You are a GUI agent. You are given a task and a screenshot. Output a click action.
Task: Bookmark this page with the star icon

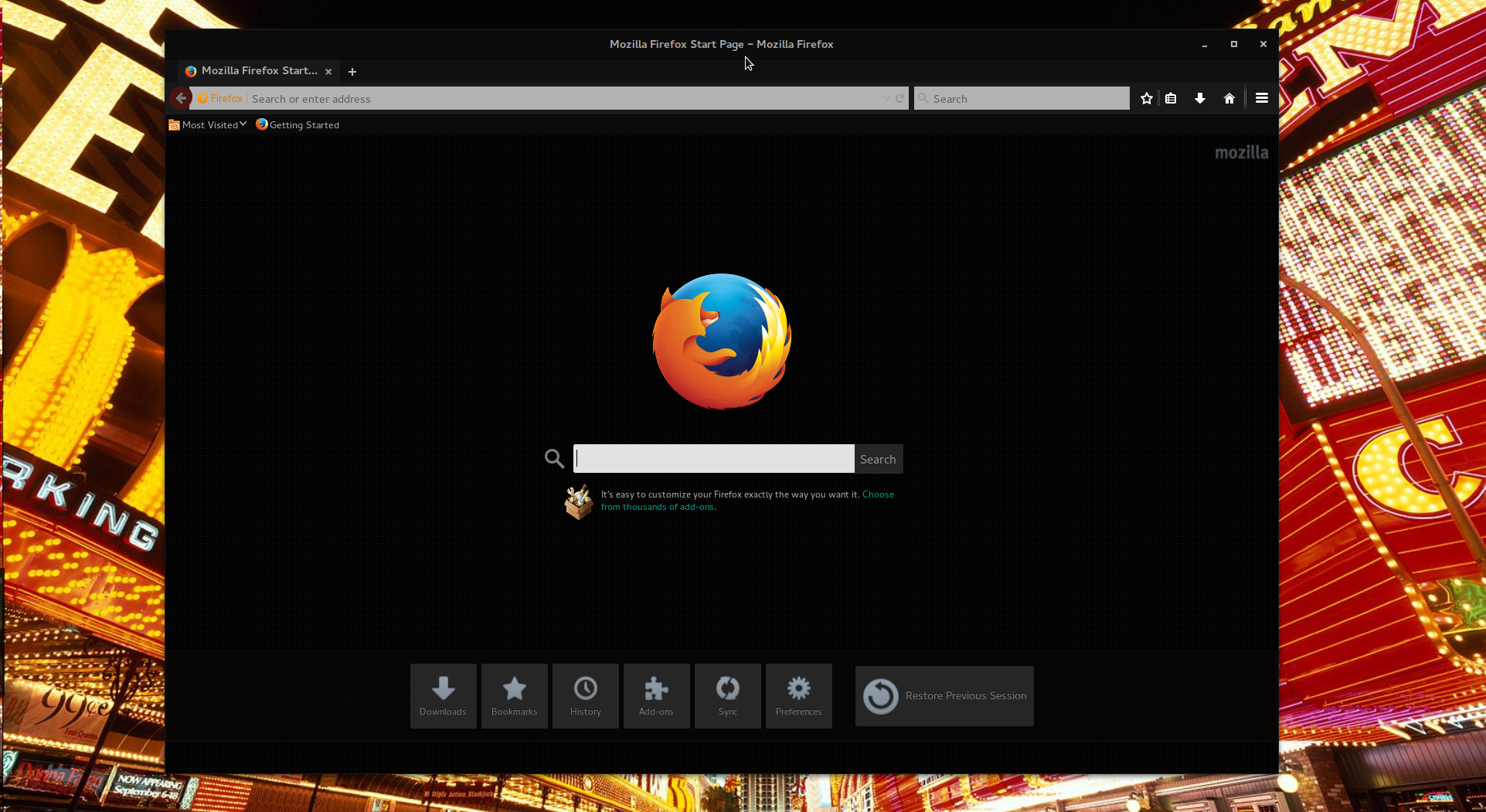[1147, 98]
